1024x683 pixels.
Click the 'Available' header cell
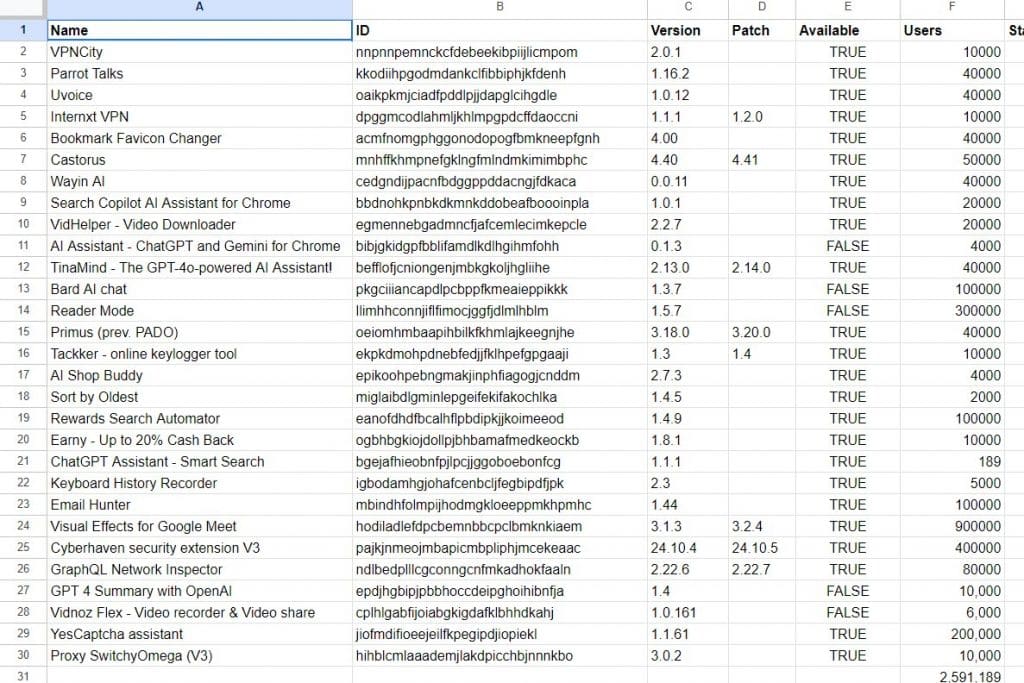(x=848, y=30)
